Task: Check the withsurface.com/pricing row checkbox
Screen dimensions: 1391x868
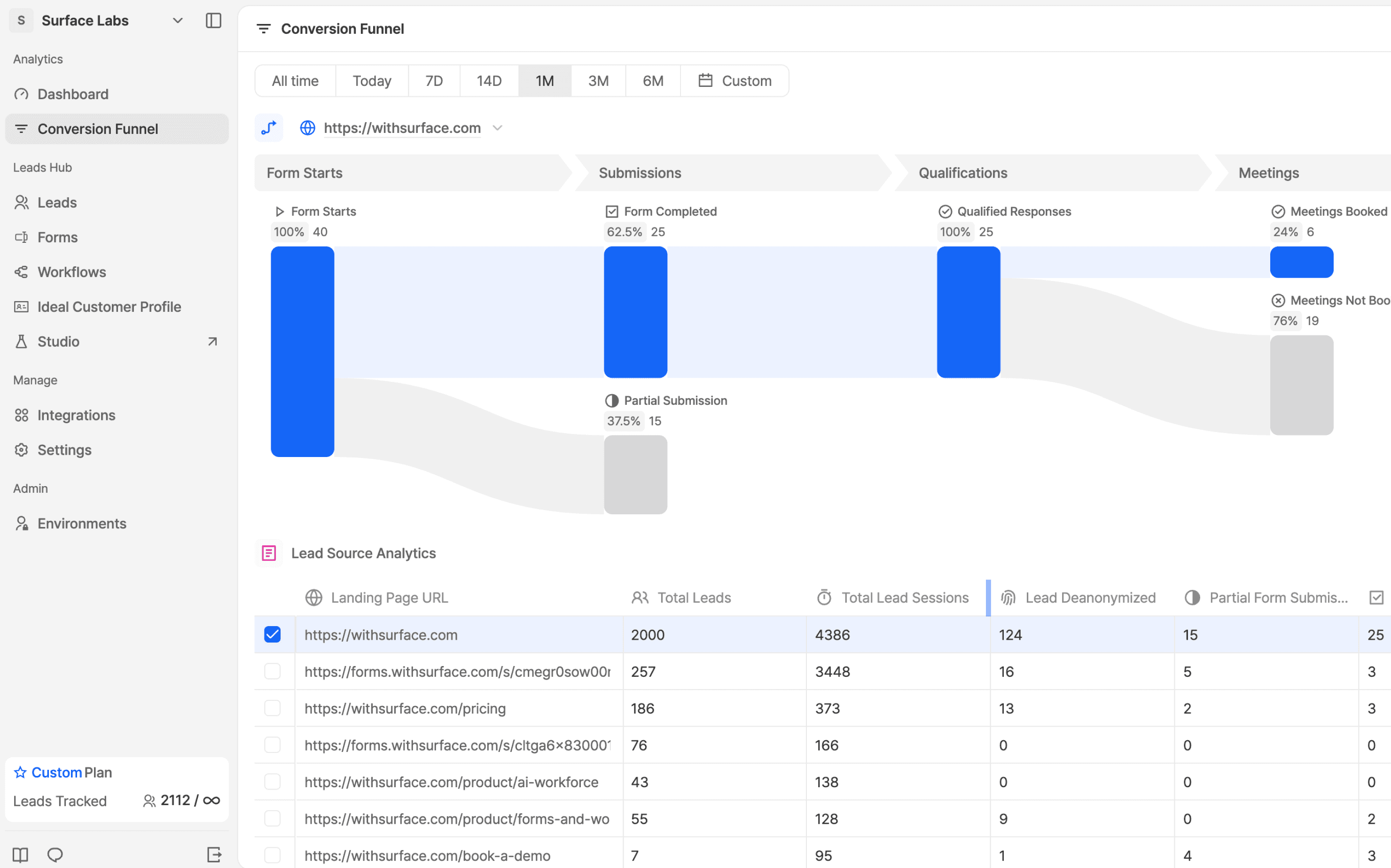Action: [x=272, y=708]
